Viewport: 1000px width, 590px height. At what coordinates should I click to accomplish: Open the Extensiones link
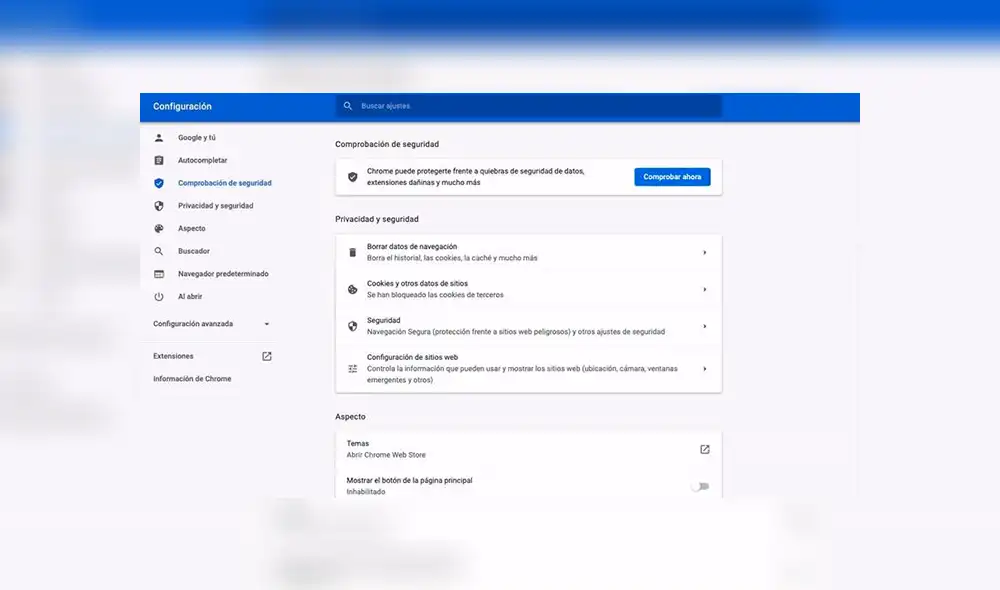[x=173, y=356]
